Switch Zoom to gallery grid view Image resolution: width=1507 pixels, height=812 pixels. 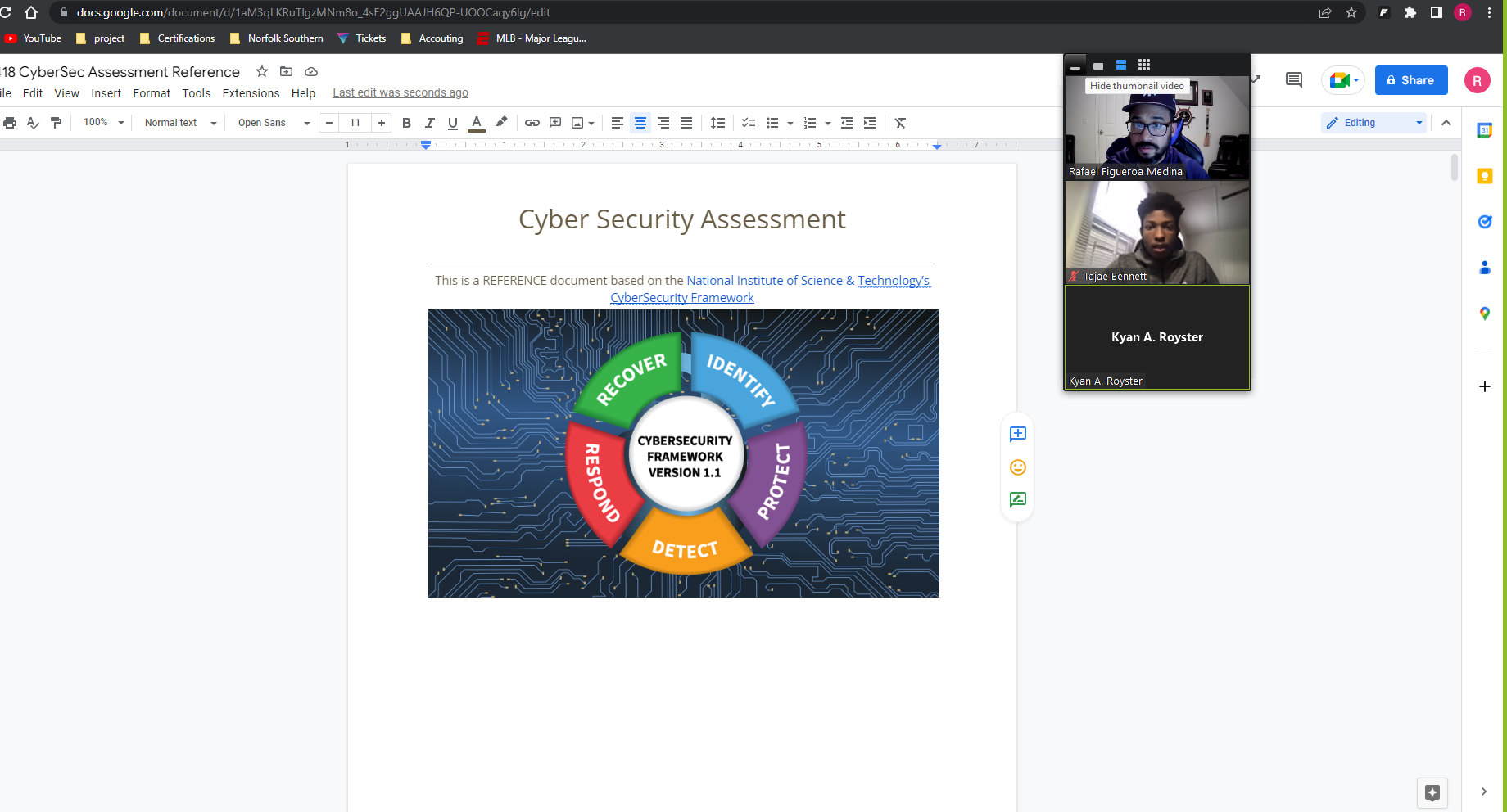[1144, 65]
